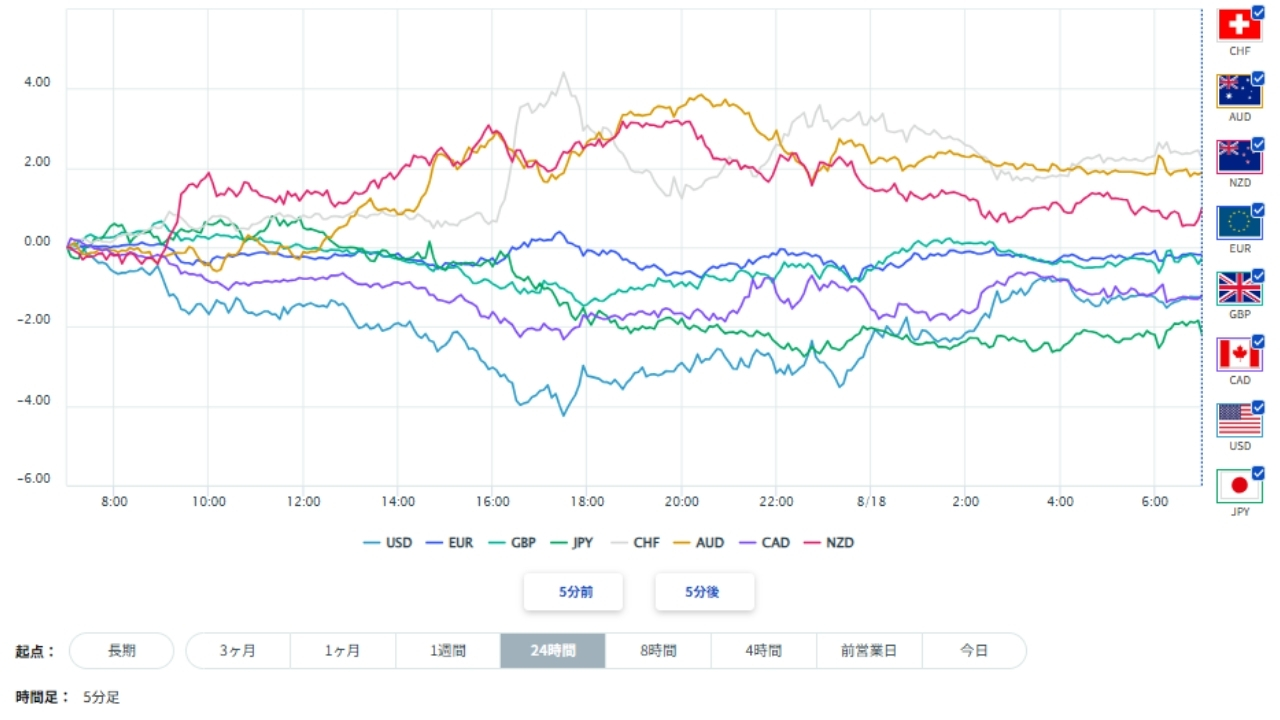Image resolution: width=1280 pixels, height=720 pixels.
Task: Select the 3ヶ月 range tab
Action: pyautogui.click(x=238, y=651)
